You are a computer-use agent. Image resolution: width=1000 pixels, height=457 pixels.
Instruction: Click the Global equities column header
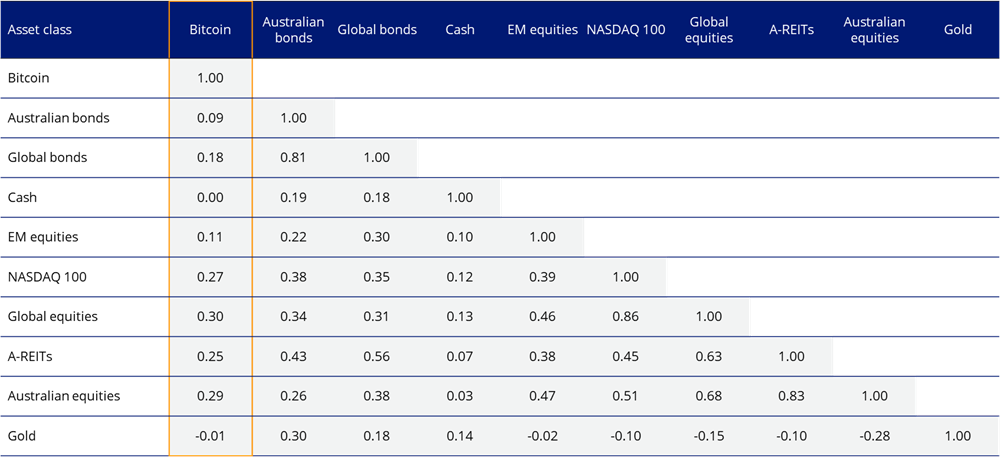tap(709, 30)
